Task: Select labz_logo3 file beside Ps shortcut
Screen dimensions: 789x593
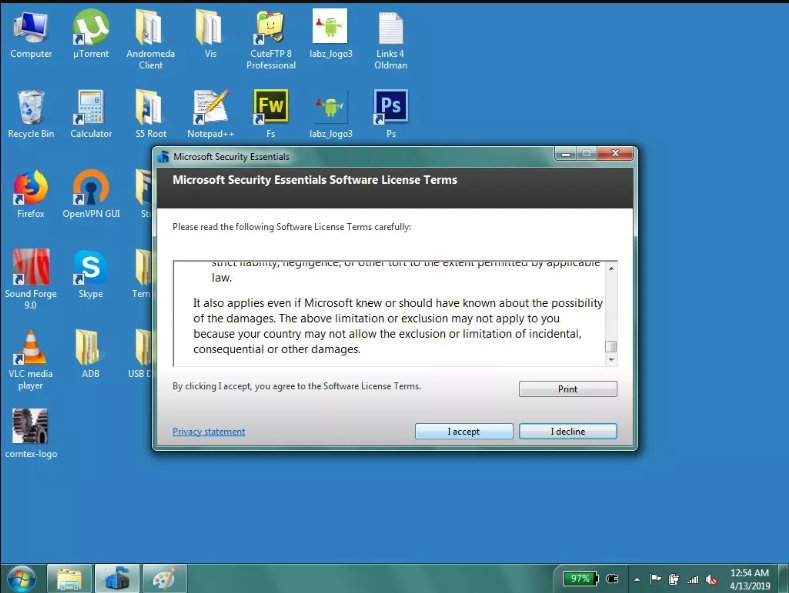Action: coord(331,114)
